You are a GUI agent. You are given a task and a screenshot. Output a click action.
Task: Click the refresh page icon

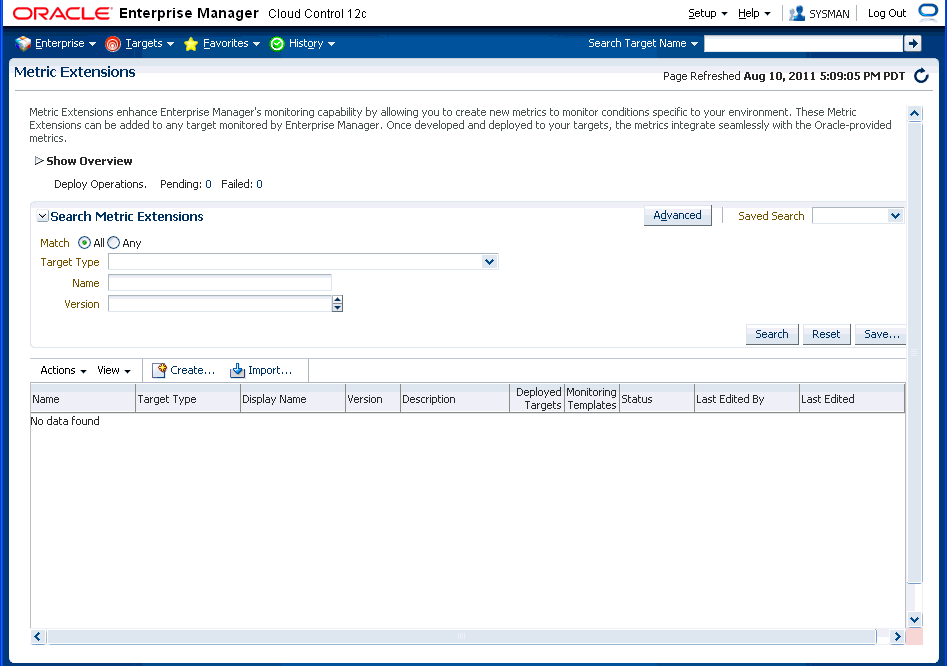[921, 75]
